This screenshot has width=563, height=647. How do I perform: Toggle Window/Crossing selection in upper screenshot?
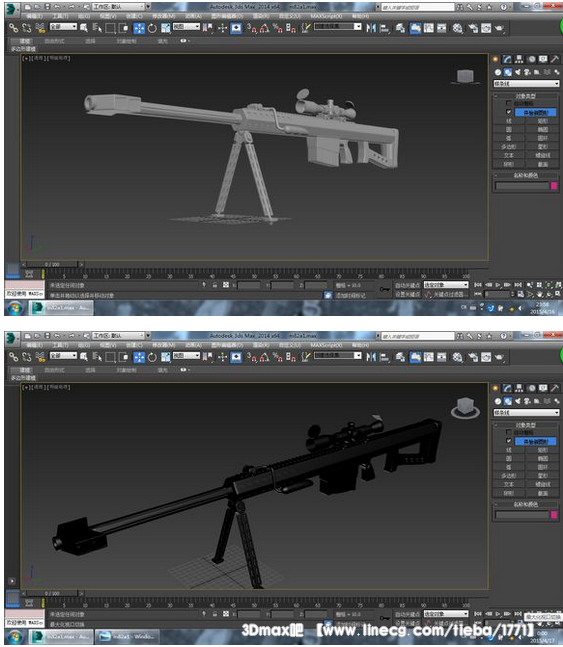click(123, 28)
